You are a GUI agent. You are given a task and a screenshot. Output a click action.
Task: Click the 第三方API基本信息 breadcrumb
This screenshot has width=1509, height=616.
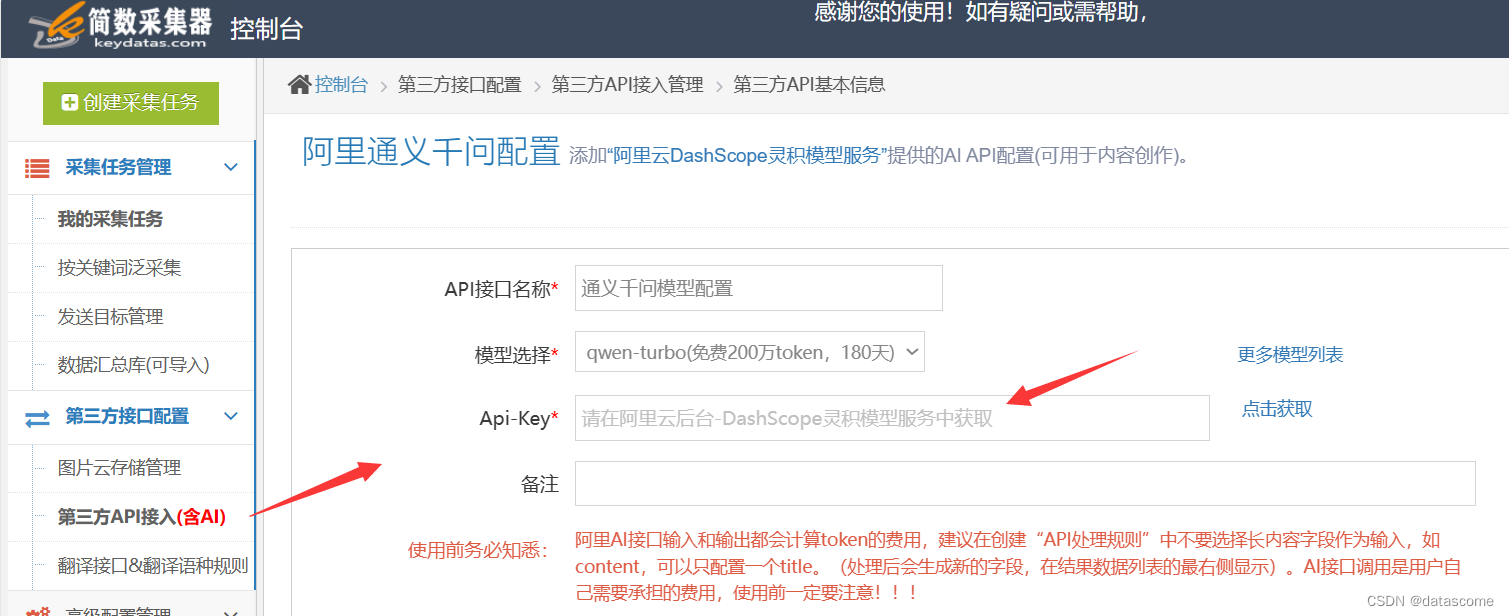pyautogui.click(x=810, y=85)
